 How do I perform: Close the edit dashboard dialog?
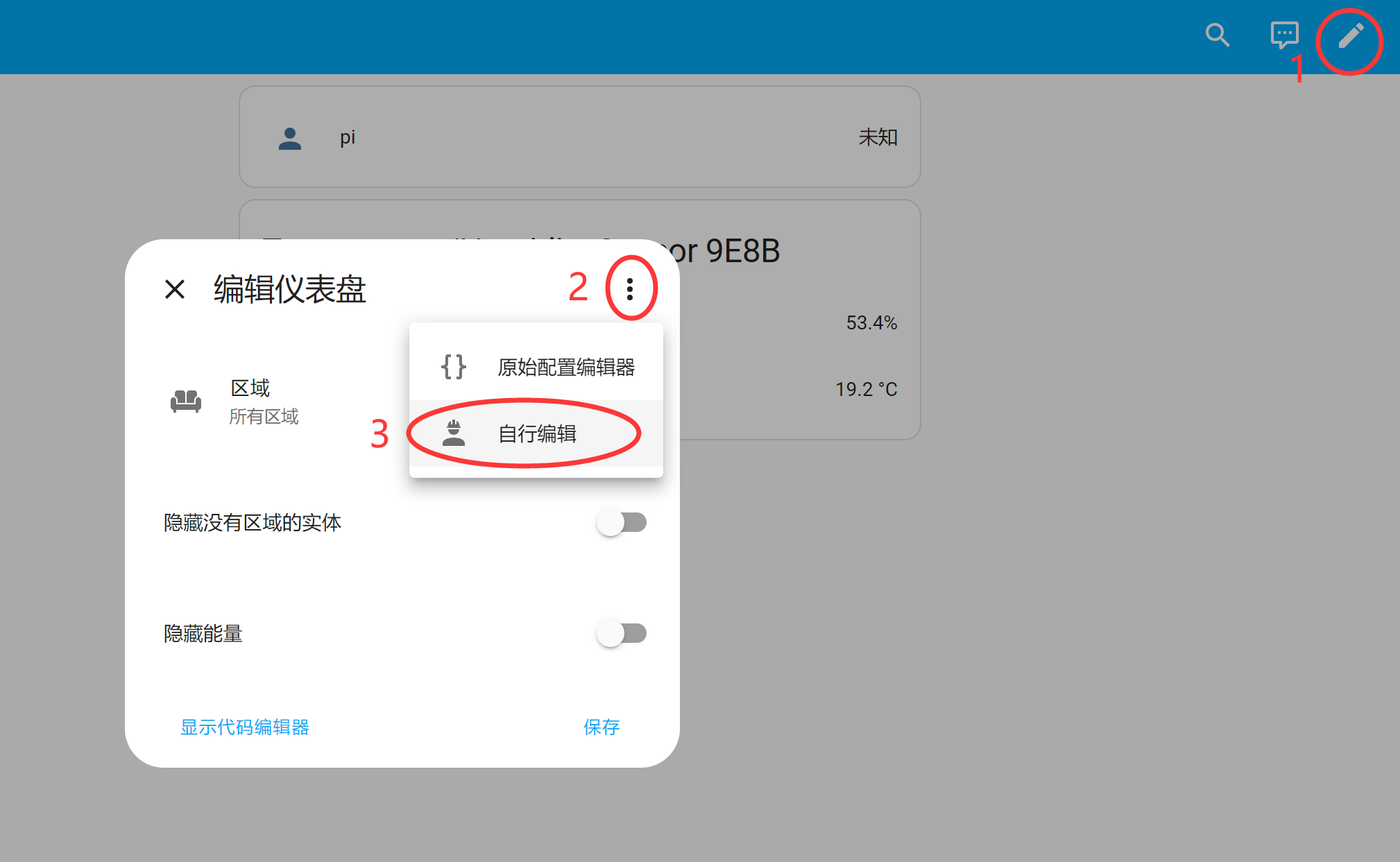click(x=175, y=288)
